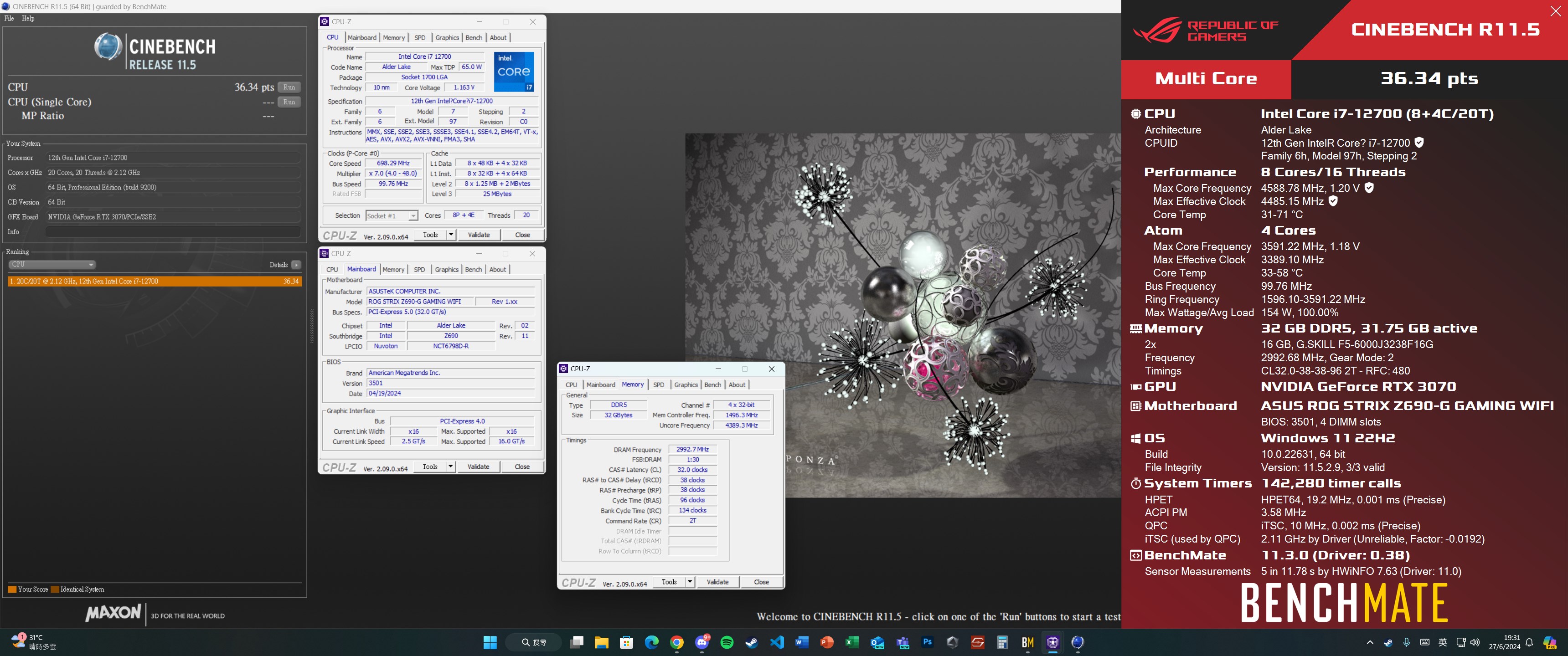
Task: Open Visual Studio Code taskbar icon
Action: coord(777,643)
